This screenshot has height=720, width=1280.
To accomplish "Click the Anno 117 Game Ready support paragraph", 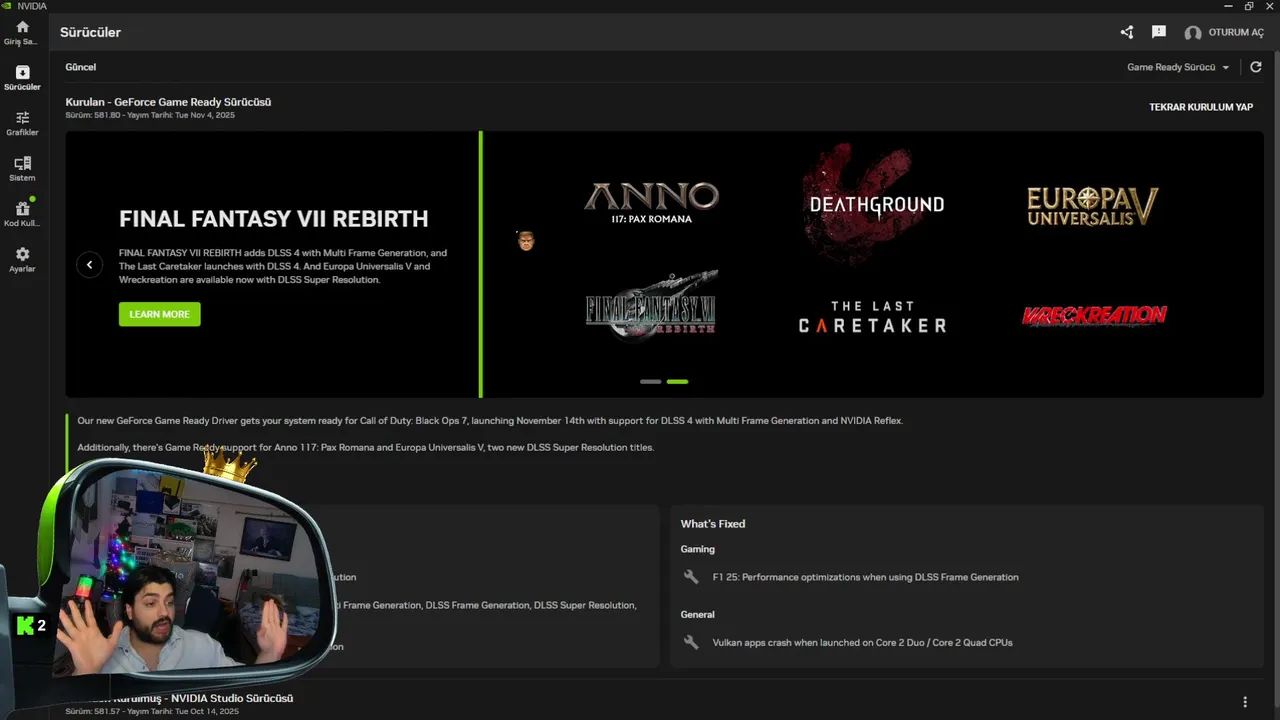I will pos(366,447).
